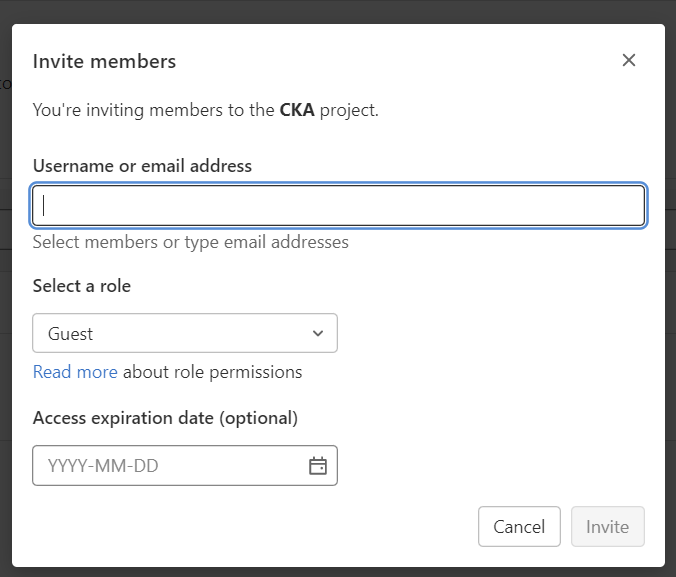Click the "Access expiration date (optional)" label

point(165,418)
